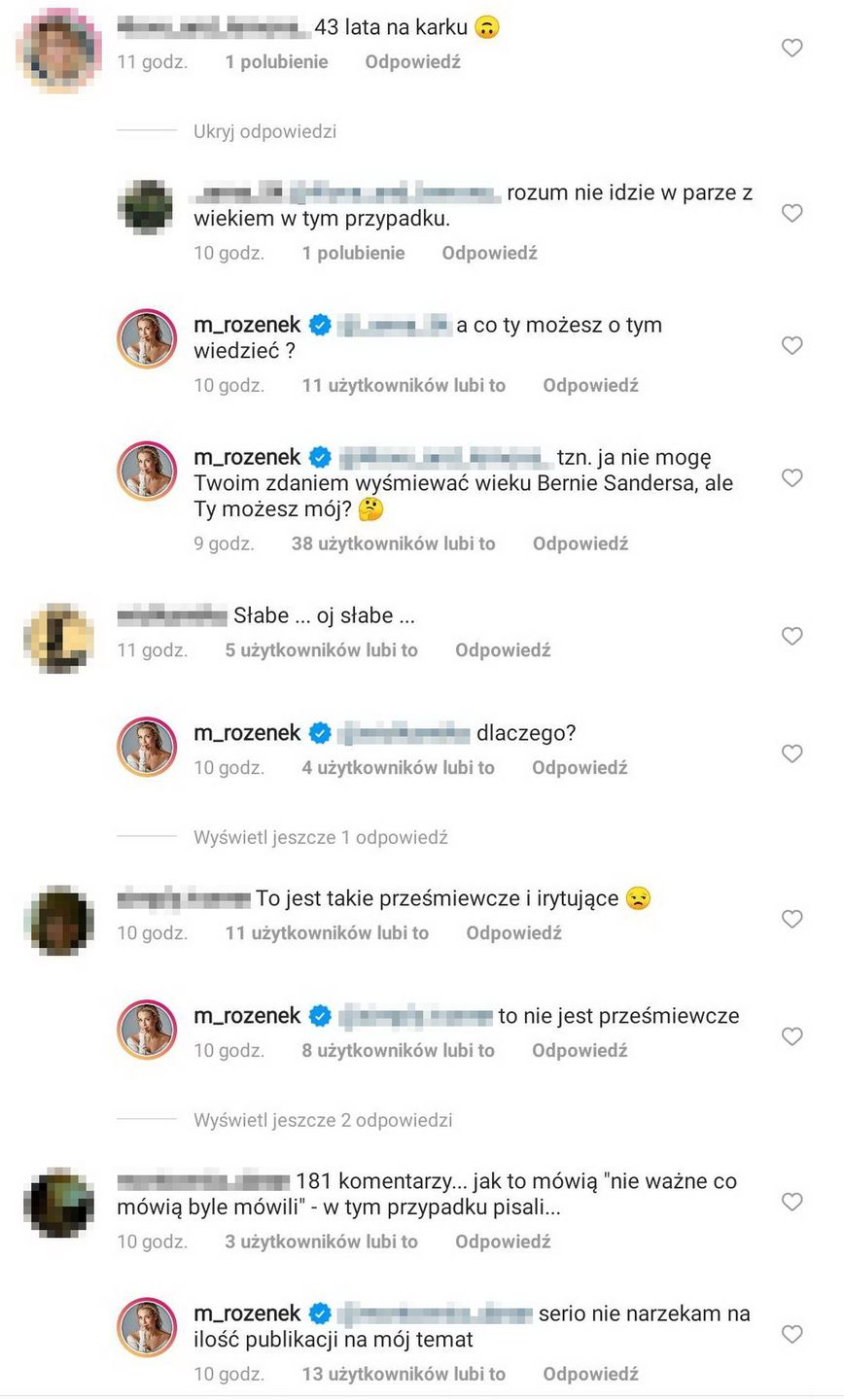The height and width of the screenshot is (1400, 844).
Task: Reply with "Odpowiedź" under "43 lata na karku"
Action: pos(412,61)
